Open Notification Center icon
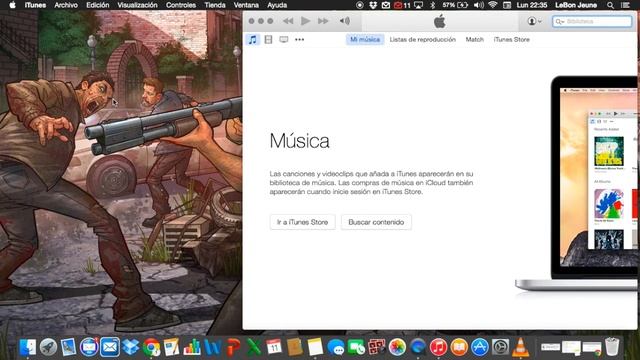 coord(625,5)
